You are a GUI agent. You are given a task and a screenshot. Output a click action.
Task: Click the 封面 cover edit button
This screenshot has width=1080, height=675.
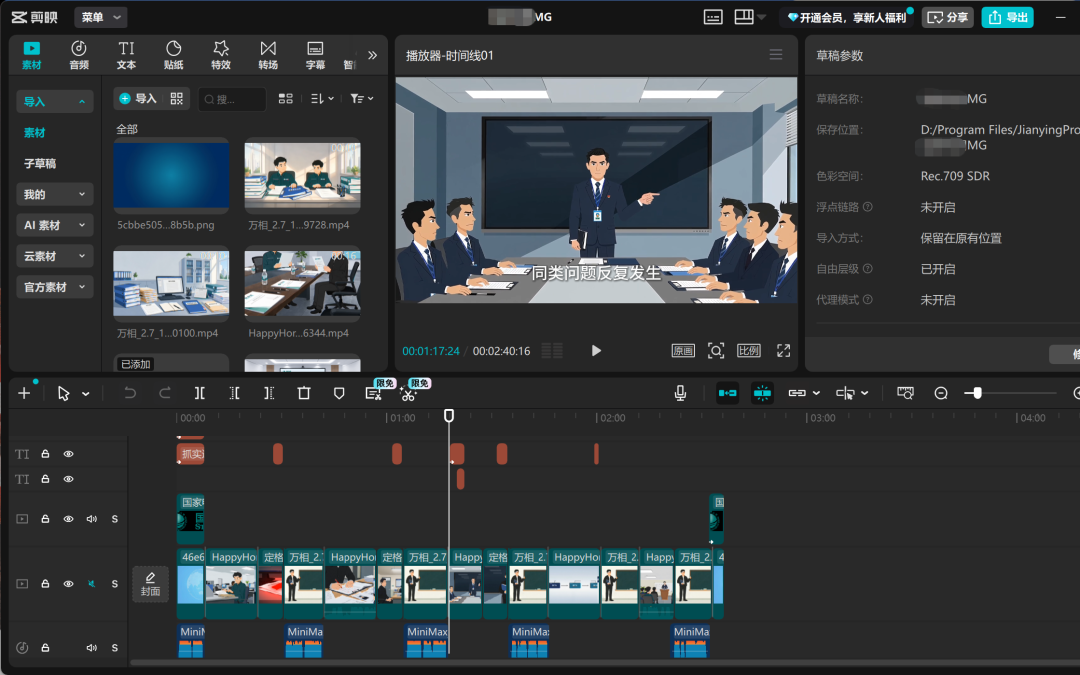[x=150, y=583]
